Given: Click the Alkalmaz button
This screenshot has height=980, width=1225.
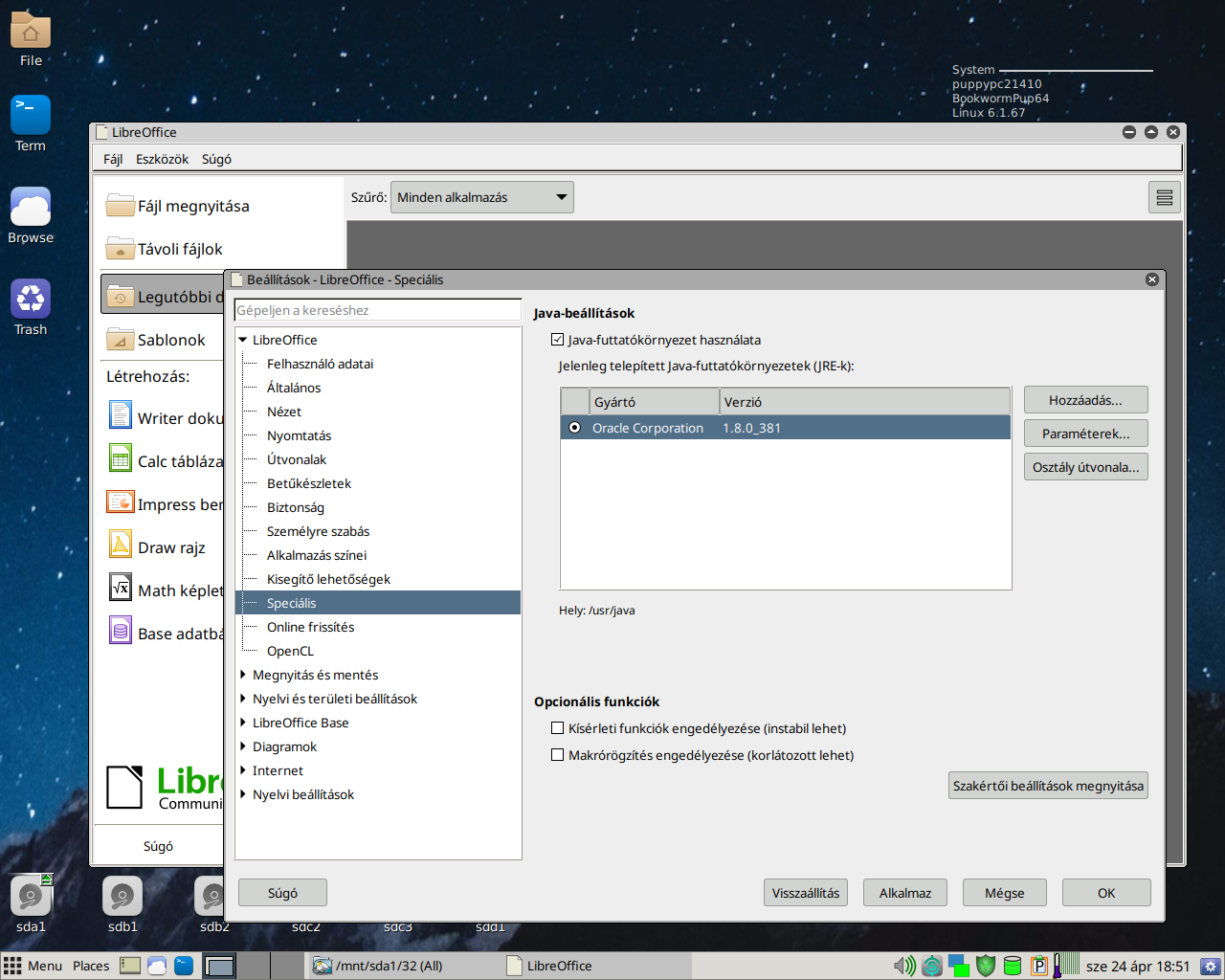Looking at the screenshot, I should point(905,893).
